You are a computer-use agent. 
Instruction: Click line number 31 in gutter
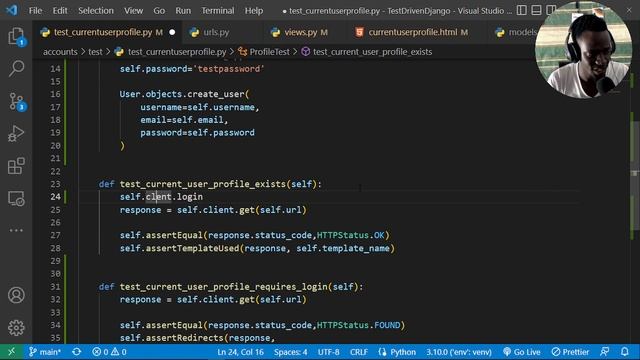(x=55, y=287)
